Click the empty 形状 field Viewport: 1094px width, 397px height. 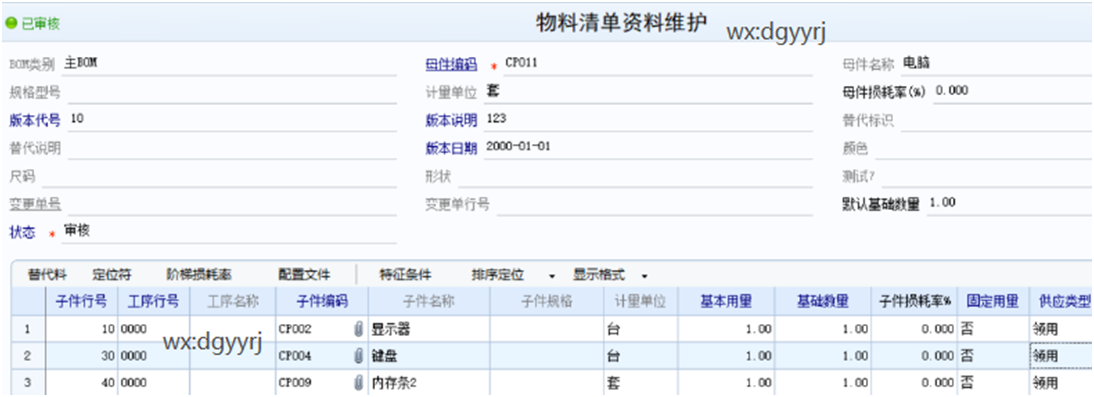point(635,176)
